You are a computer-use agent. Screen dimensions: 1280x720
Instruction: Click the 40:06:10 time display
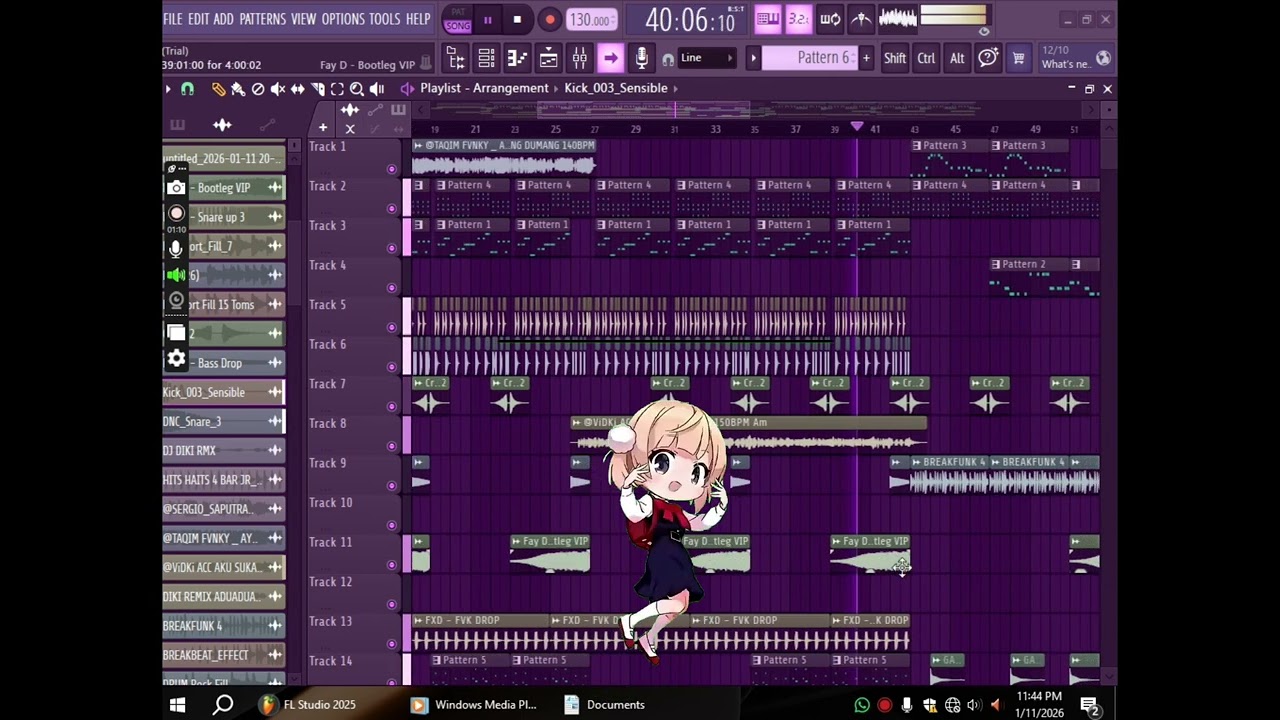(x=690, y=20)
